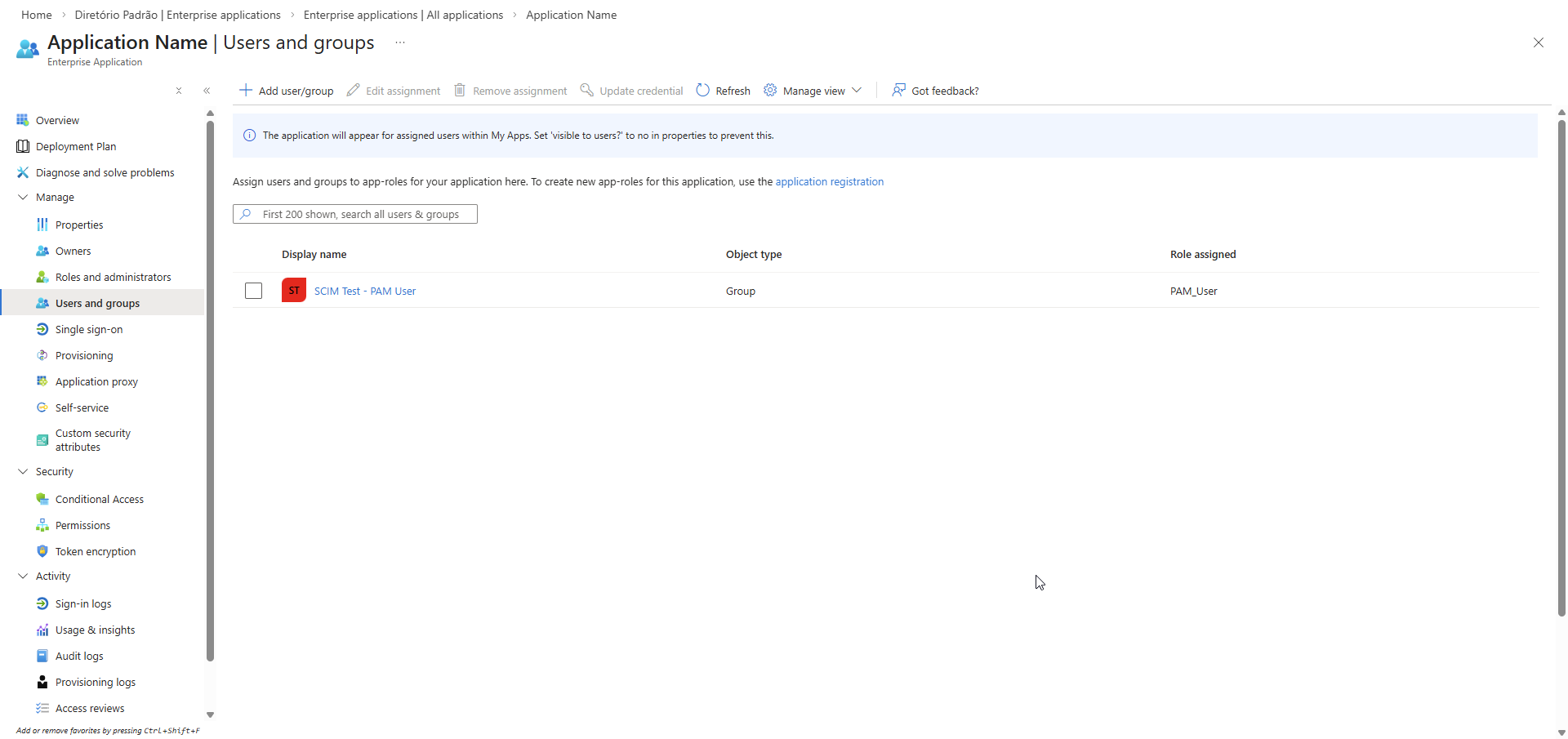
Task: Click the Add user/group plus icon
Action: (245, 90)
